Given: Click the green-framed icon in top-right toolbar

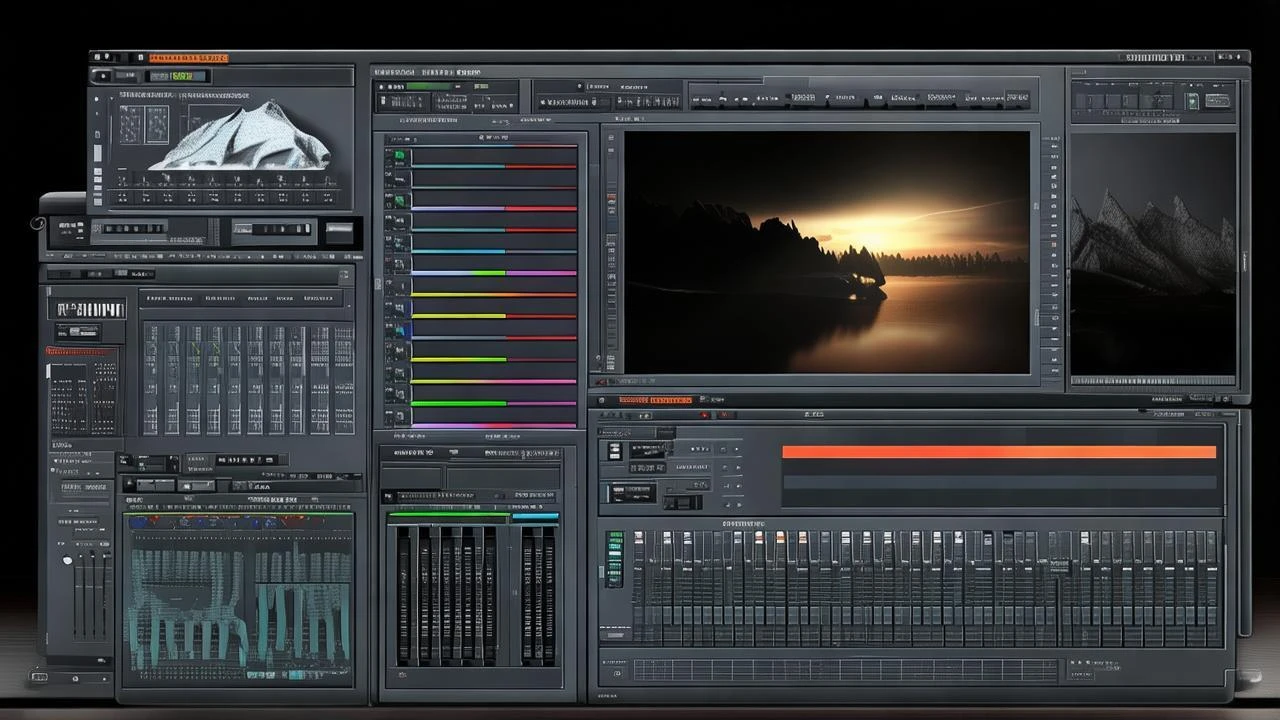Looking at the screenshot, I should point(1192,101).
